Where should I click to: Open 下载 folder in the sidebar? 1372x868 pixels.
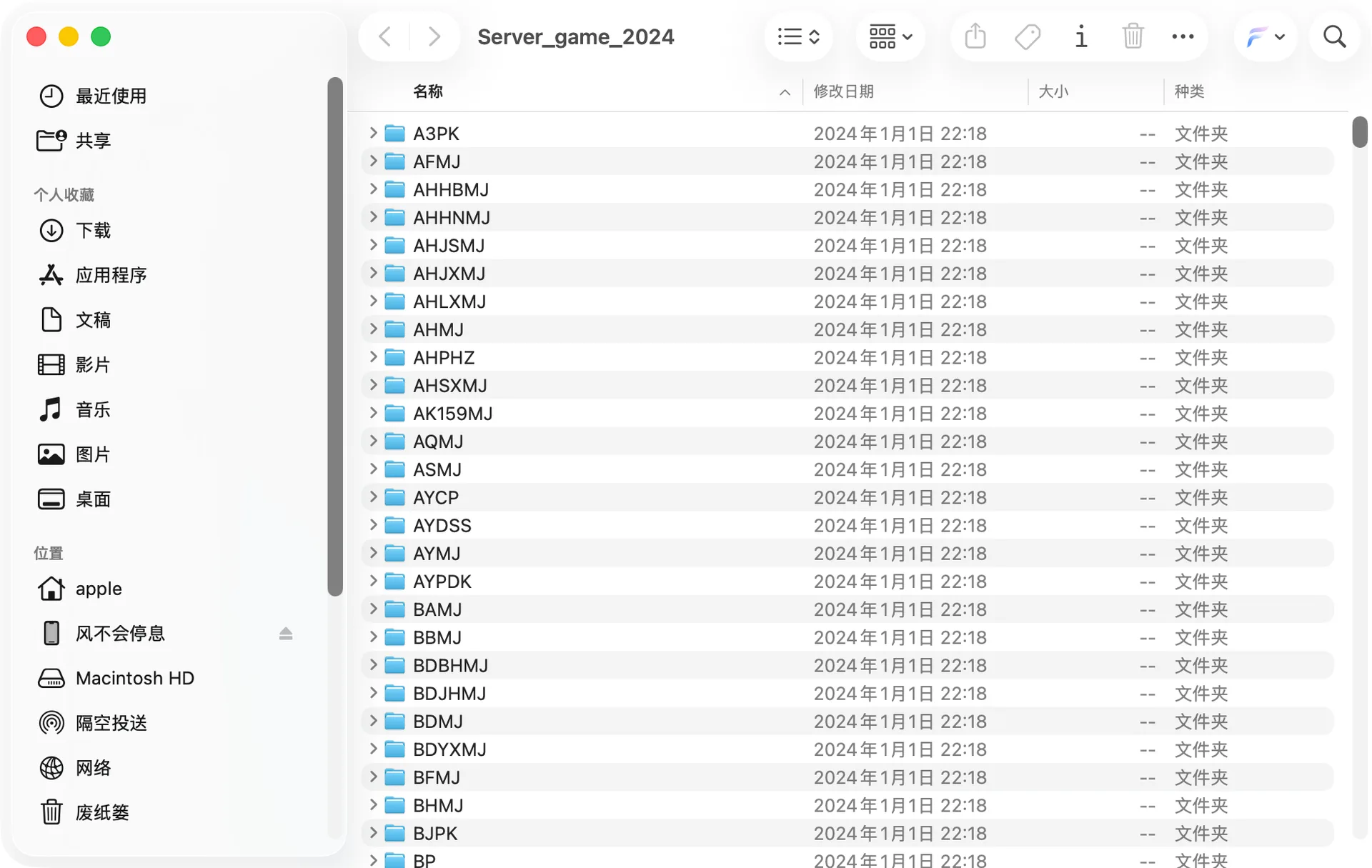click(x=93, y=230)
